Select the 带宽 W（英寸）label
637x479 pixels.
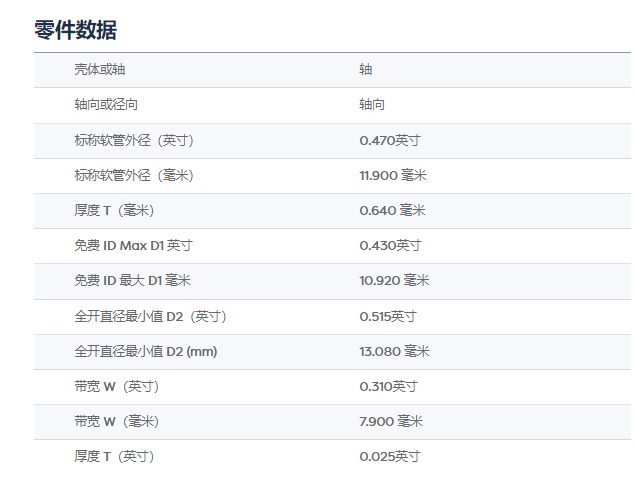click(116, 386)
